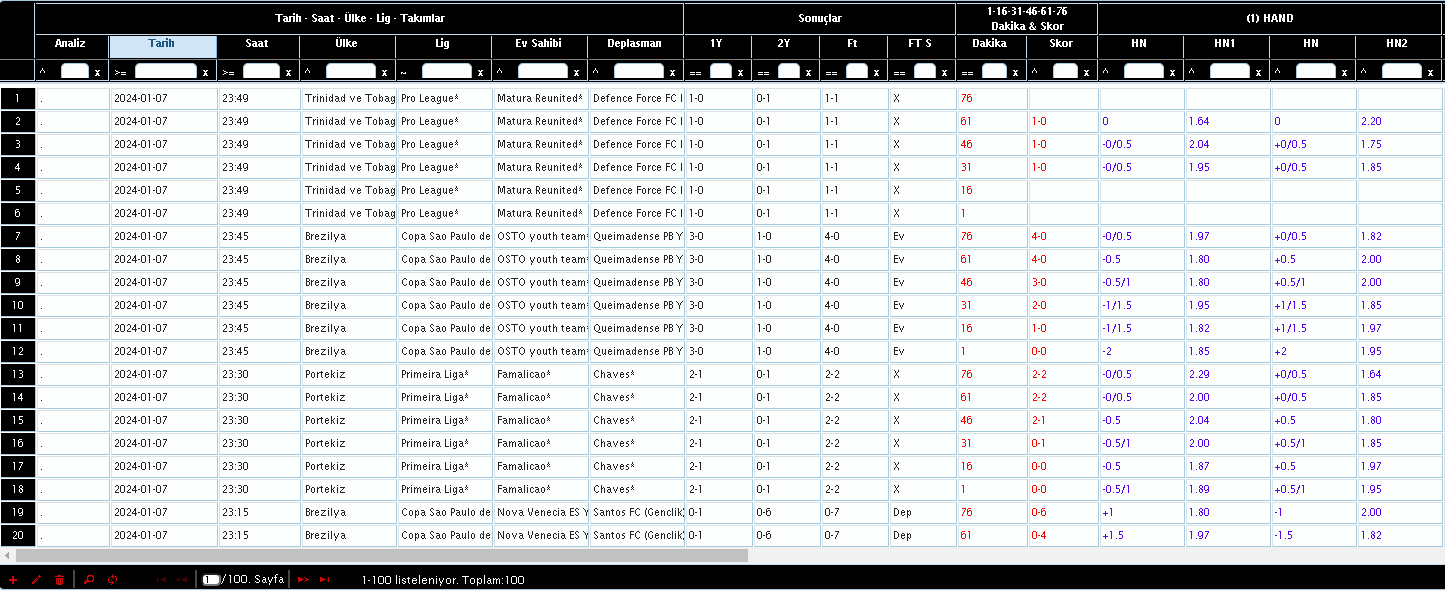This screenshot has height=591, width=1445.
Task: Sort by the Tarih column header
Action: pos(162,46)
